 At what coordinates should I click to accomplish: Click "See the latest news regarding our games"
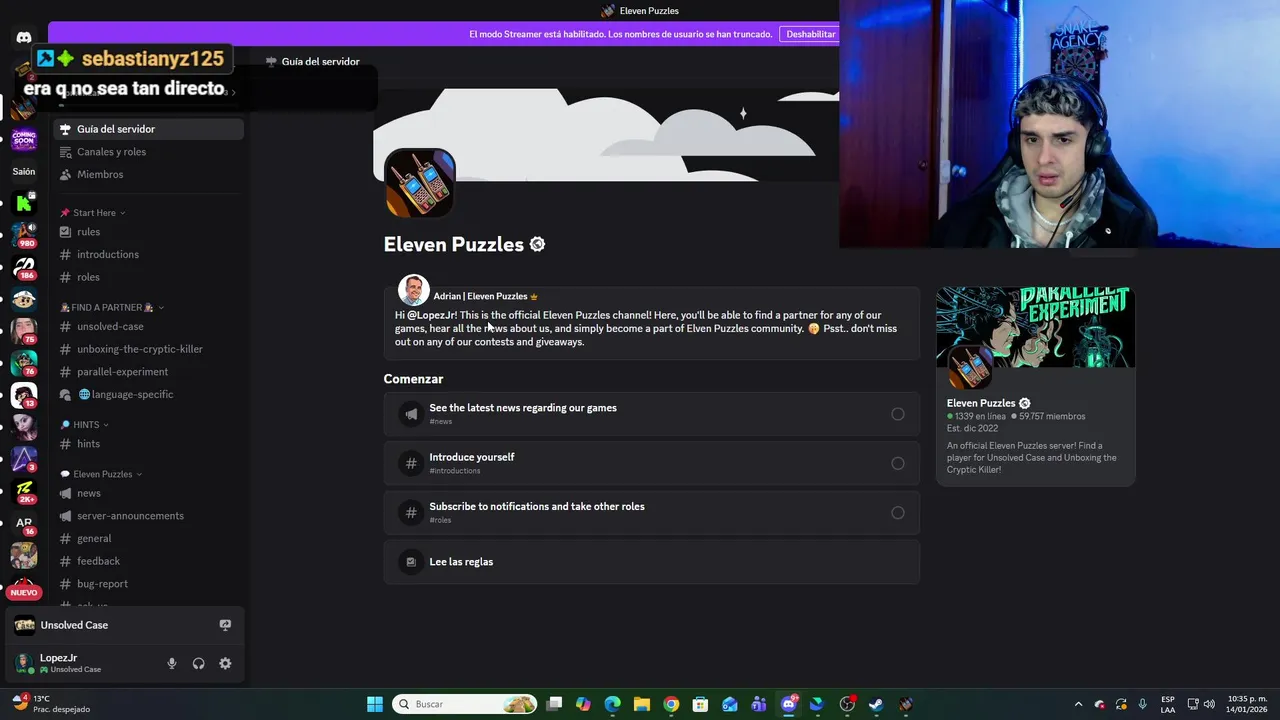(651, 414)
